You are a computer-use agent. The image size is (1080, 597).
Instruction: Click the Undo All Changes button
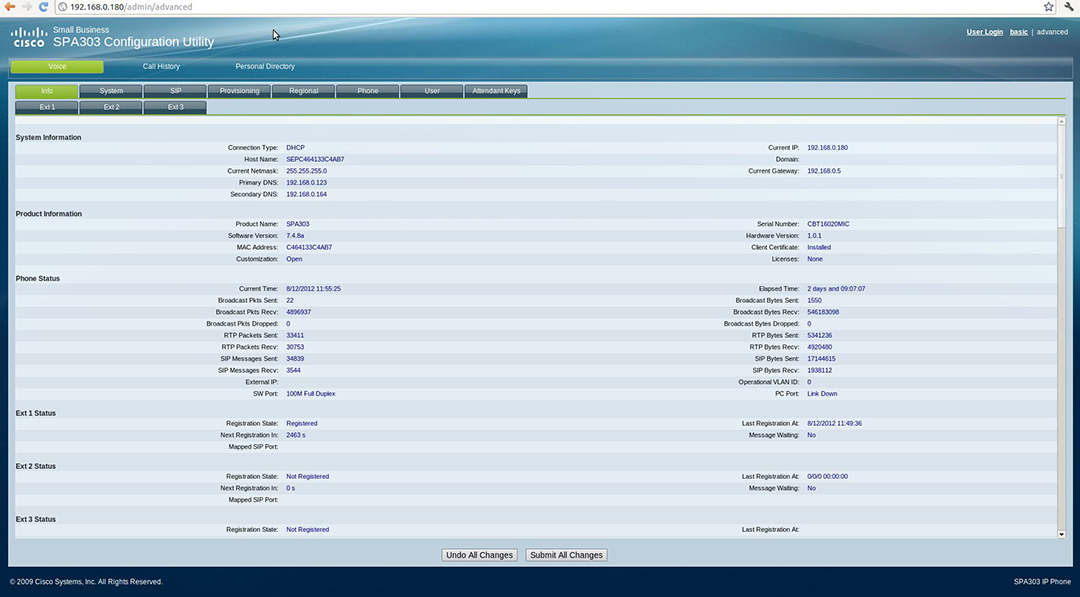point(479,555)
